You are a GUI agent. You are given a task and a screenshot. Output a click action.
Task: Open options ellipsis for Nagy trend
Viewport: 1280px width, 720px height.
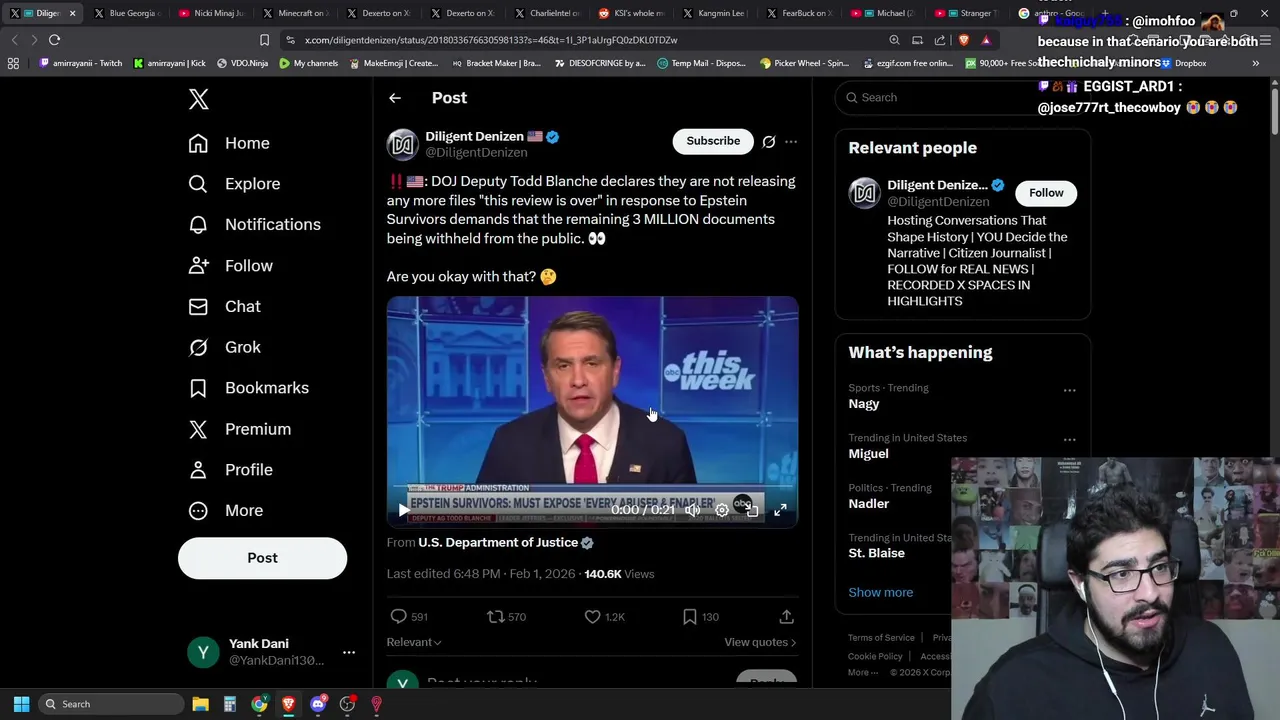pos(1069,390)
